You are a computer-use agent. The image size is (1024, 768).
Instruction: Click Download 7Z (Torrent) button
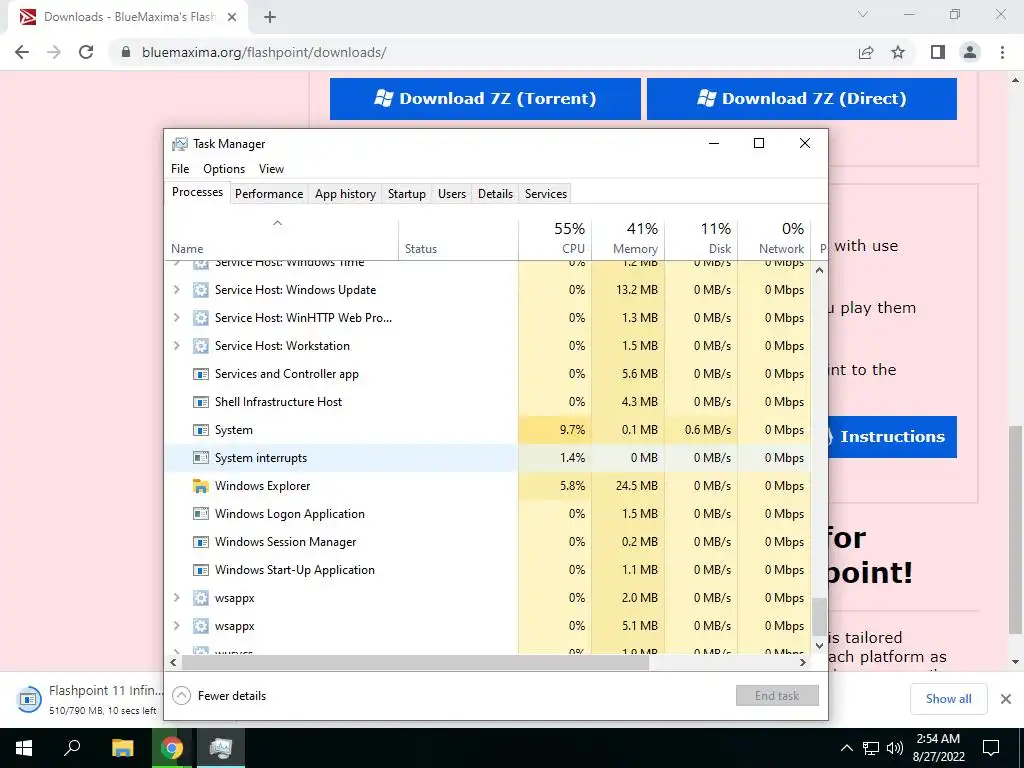(x=485, y=99)
